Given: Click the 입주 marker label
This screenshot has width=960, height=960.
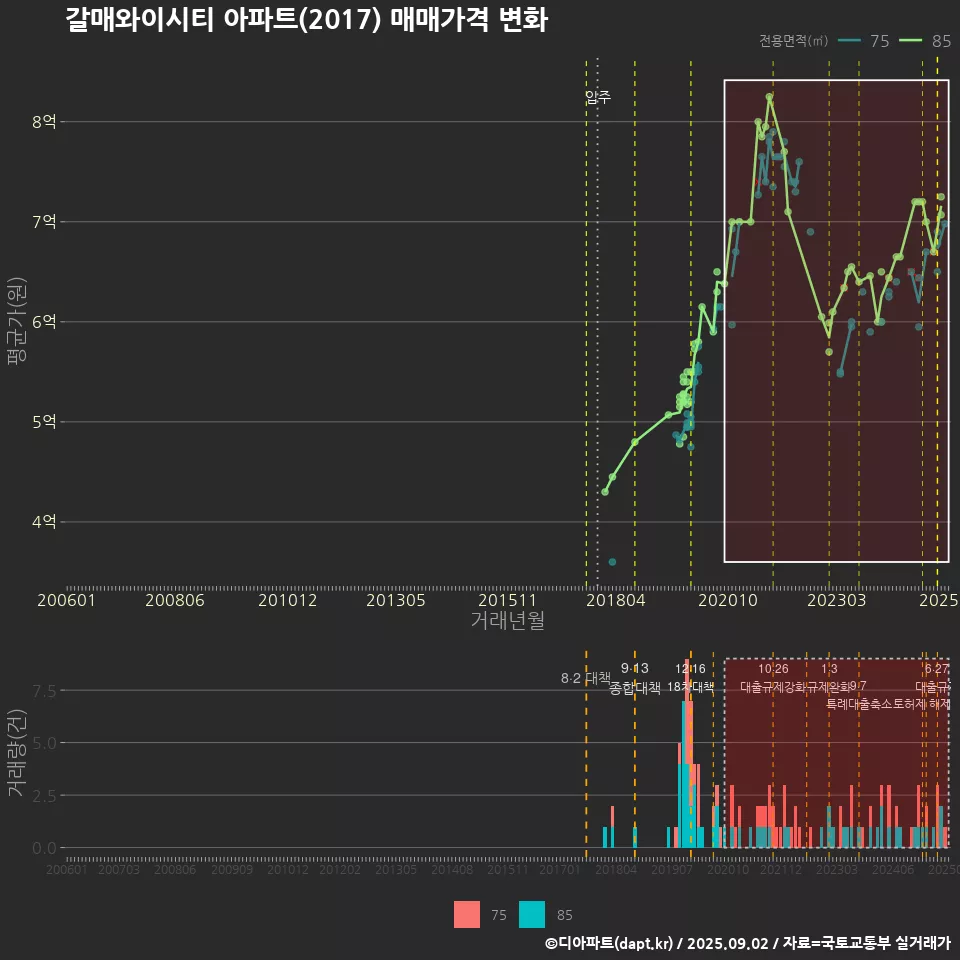Looking at the screenshot, I should (598, 97).
